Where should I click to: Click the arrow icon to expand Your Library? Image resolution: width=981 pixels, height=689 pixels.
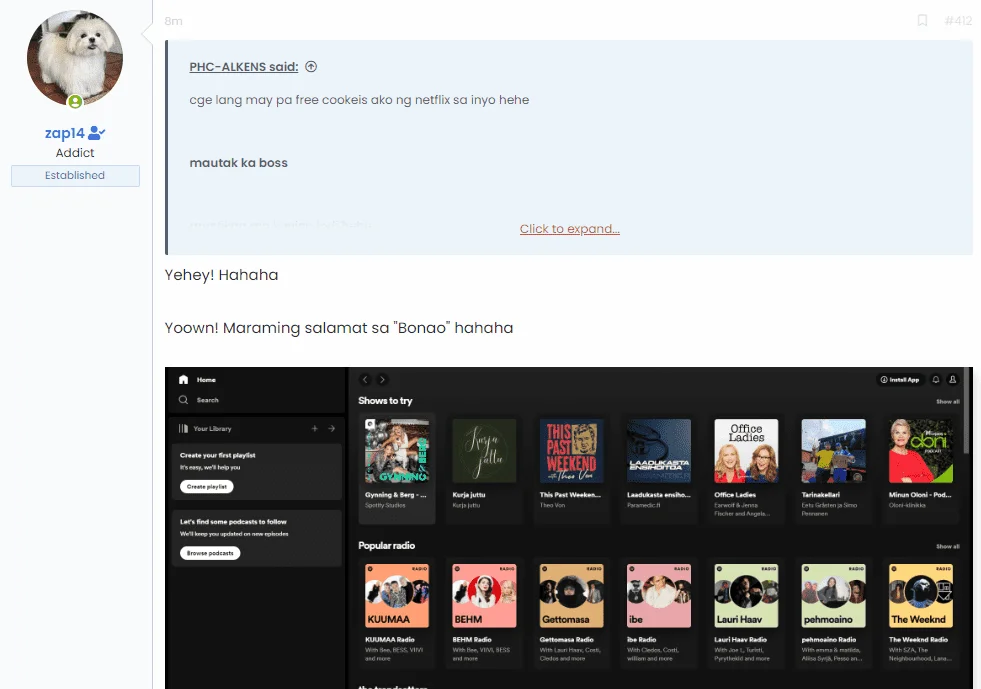point(332,429)
